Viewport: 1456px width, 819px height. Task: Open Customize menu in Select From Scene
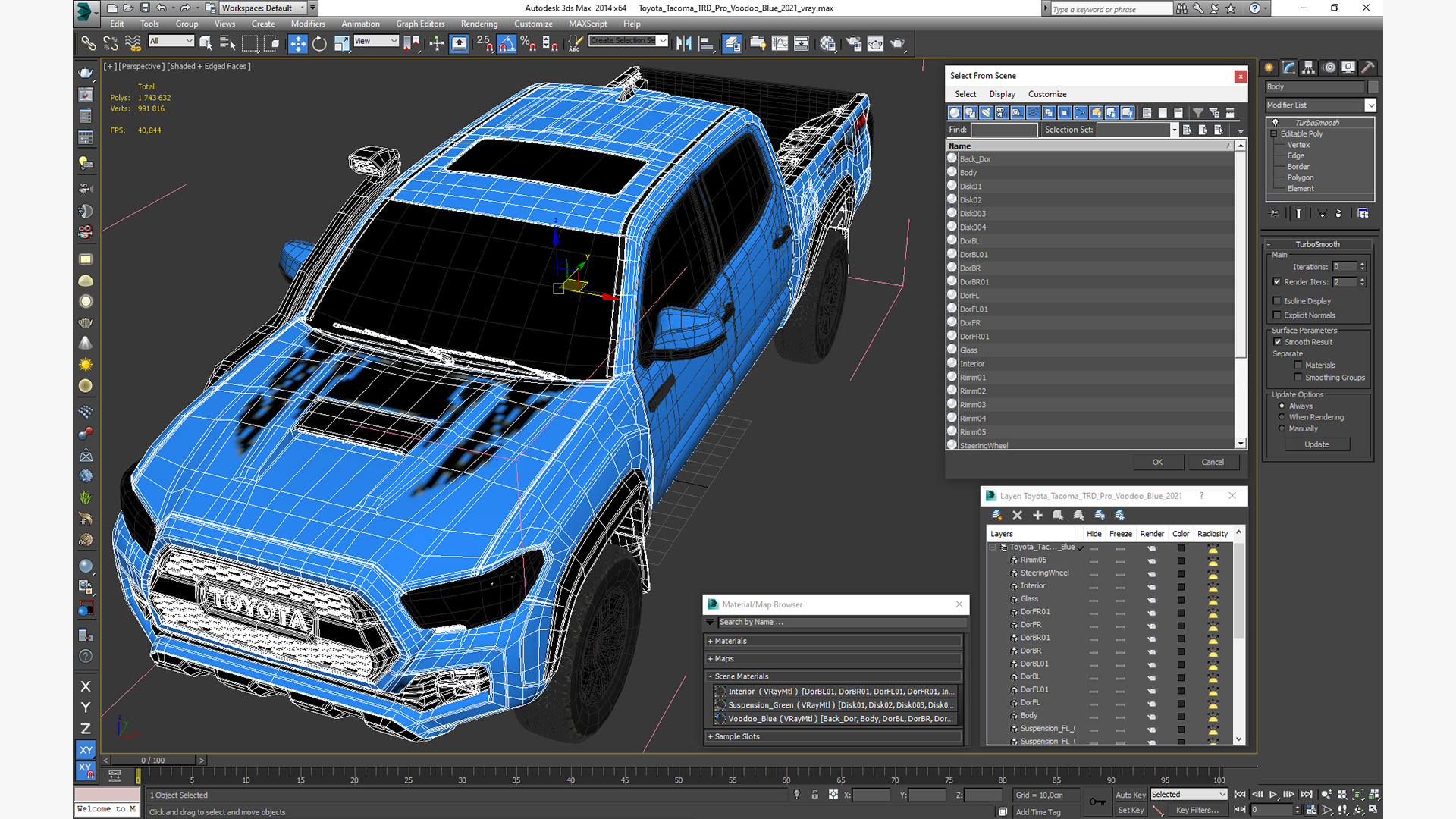pos(1047,94)
